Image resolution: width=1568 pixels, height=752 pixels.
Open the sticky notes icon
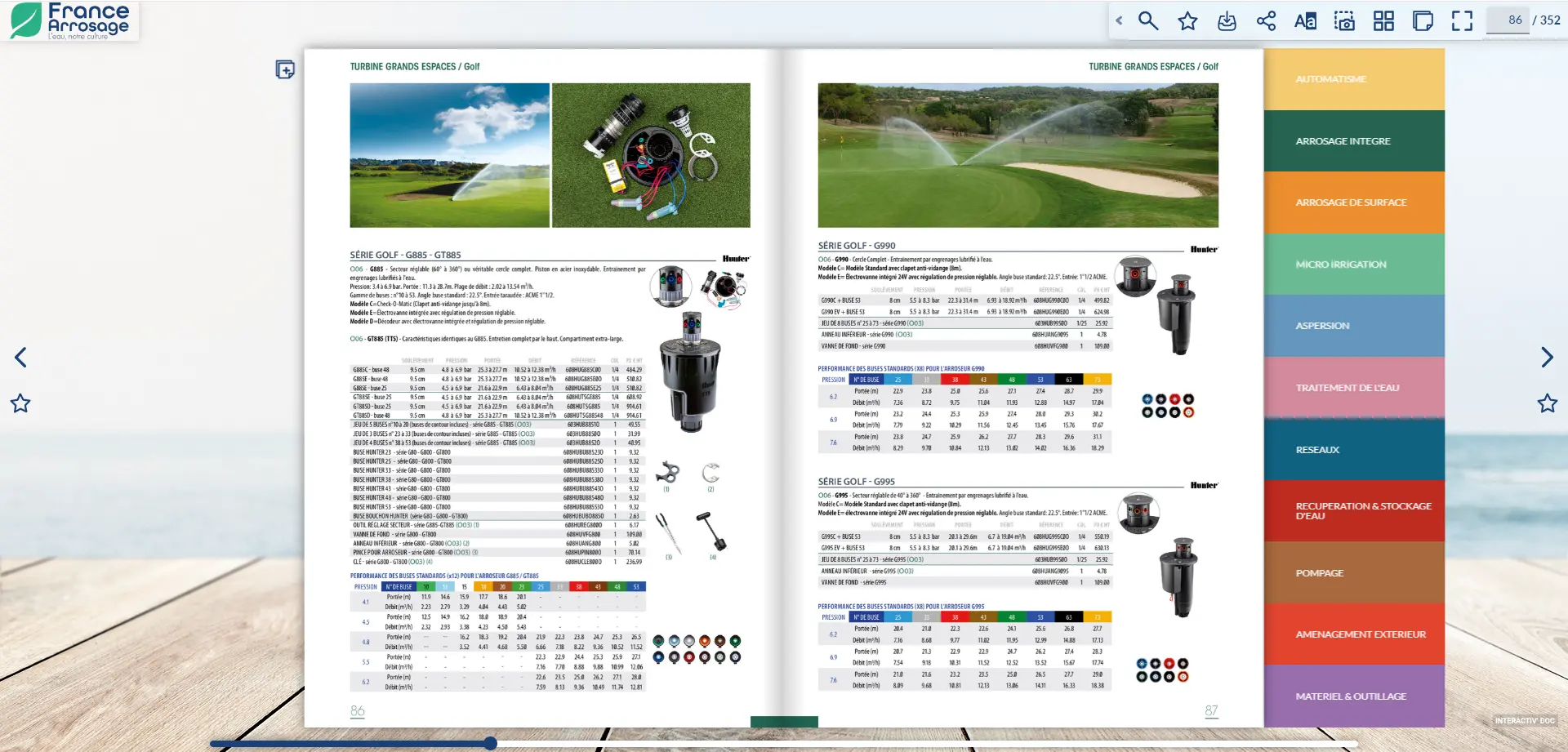tap(1423, 21)
